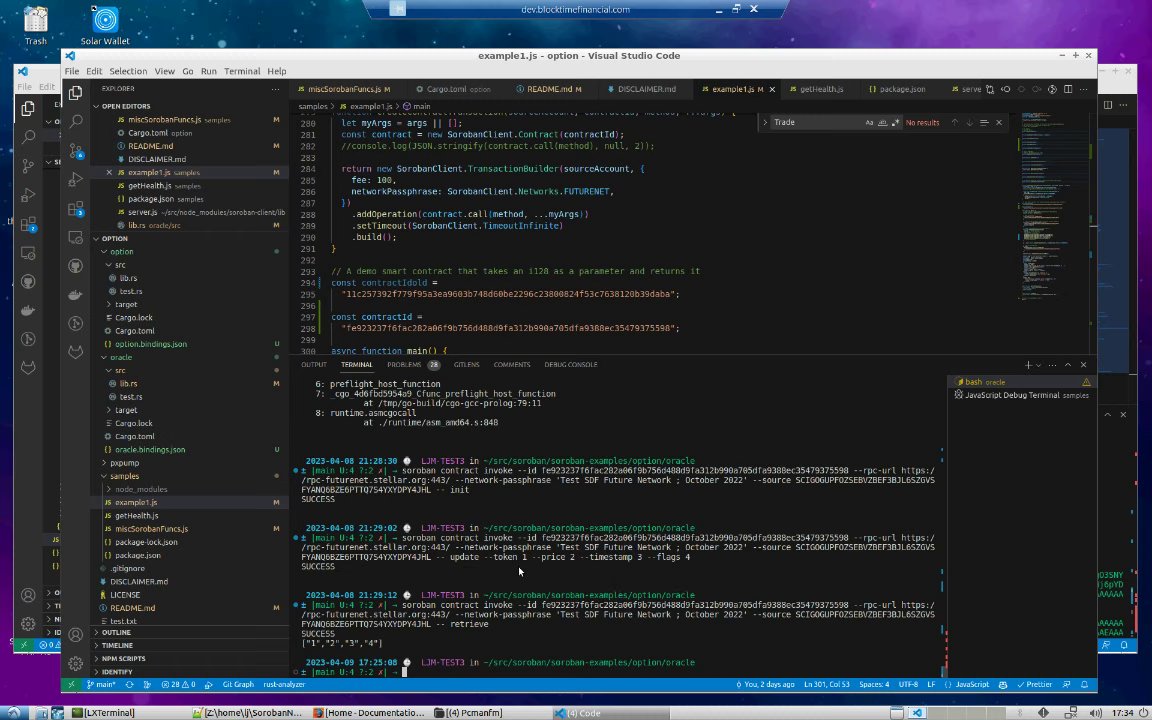The width and height of the screenshot is (1152, 720).
Task: Open the Docker view in activity bar
Action: [x=75, y=295]
